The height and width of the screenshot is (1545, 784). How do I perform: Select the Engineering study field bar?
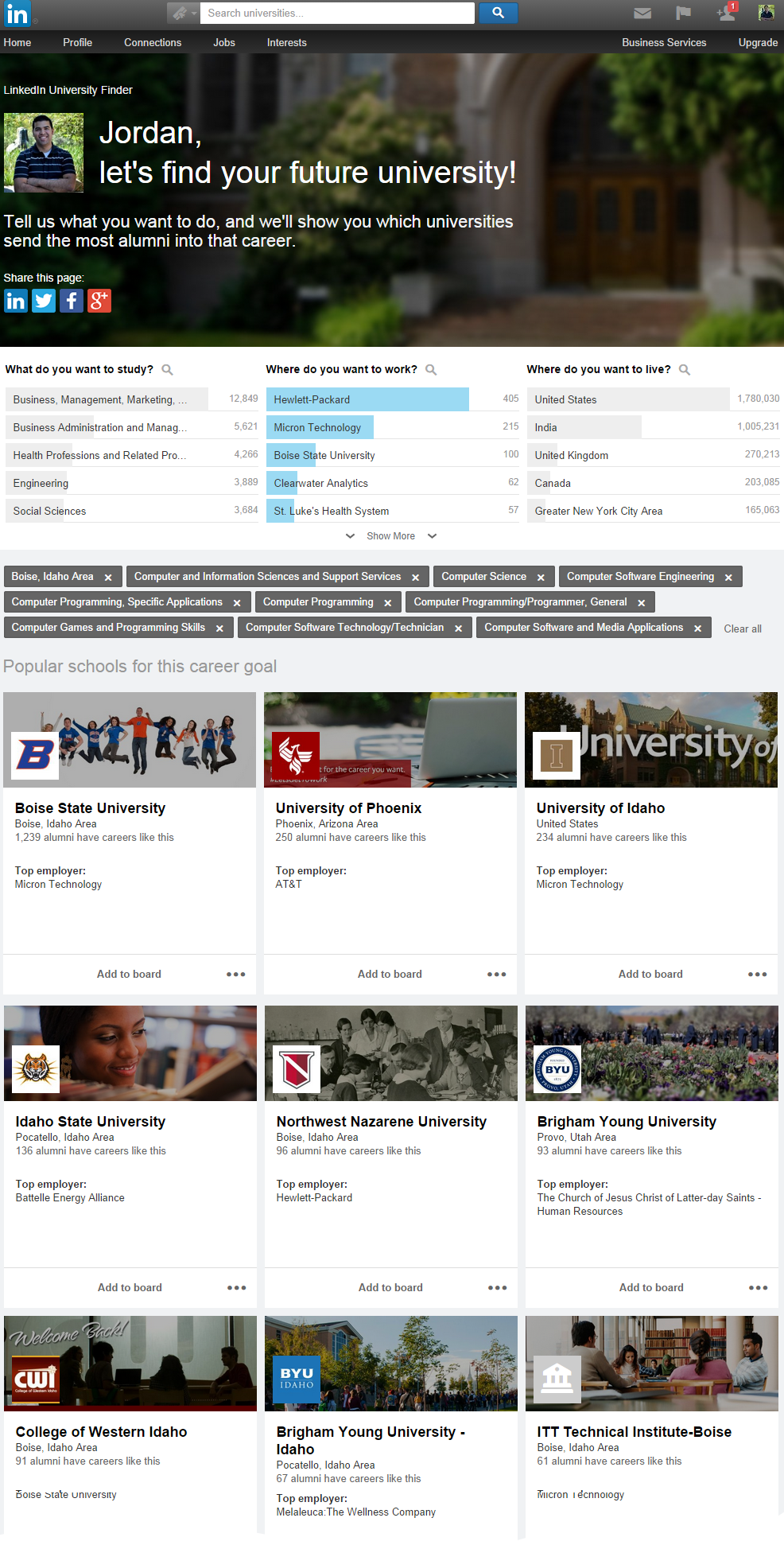132,482
